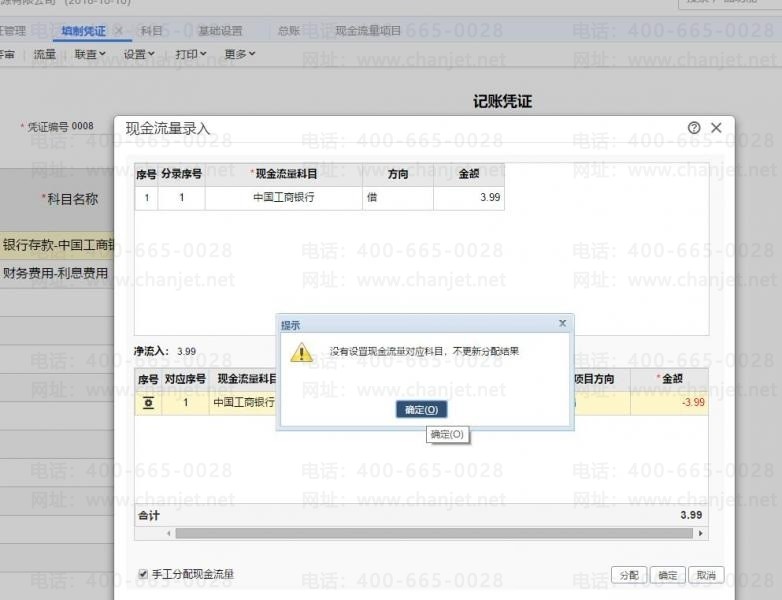Click the -3.99 amount in the lower table
This screenshot has height=600, width=782.
(669, 402)
